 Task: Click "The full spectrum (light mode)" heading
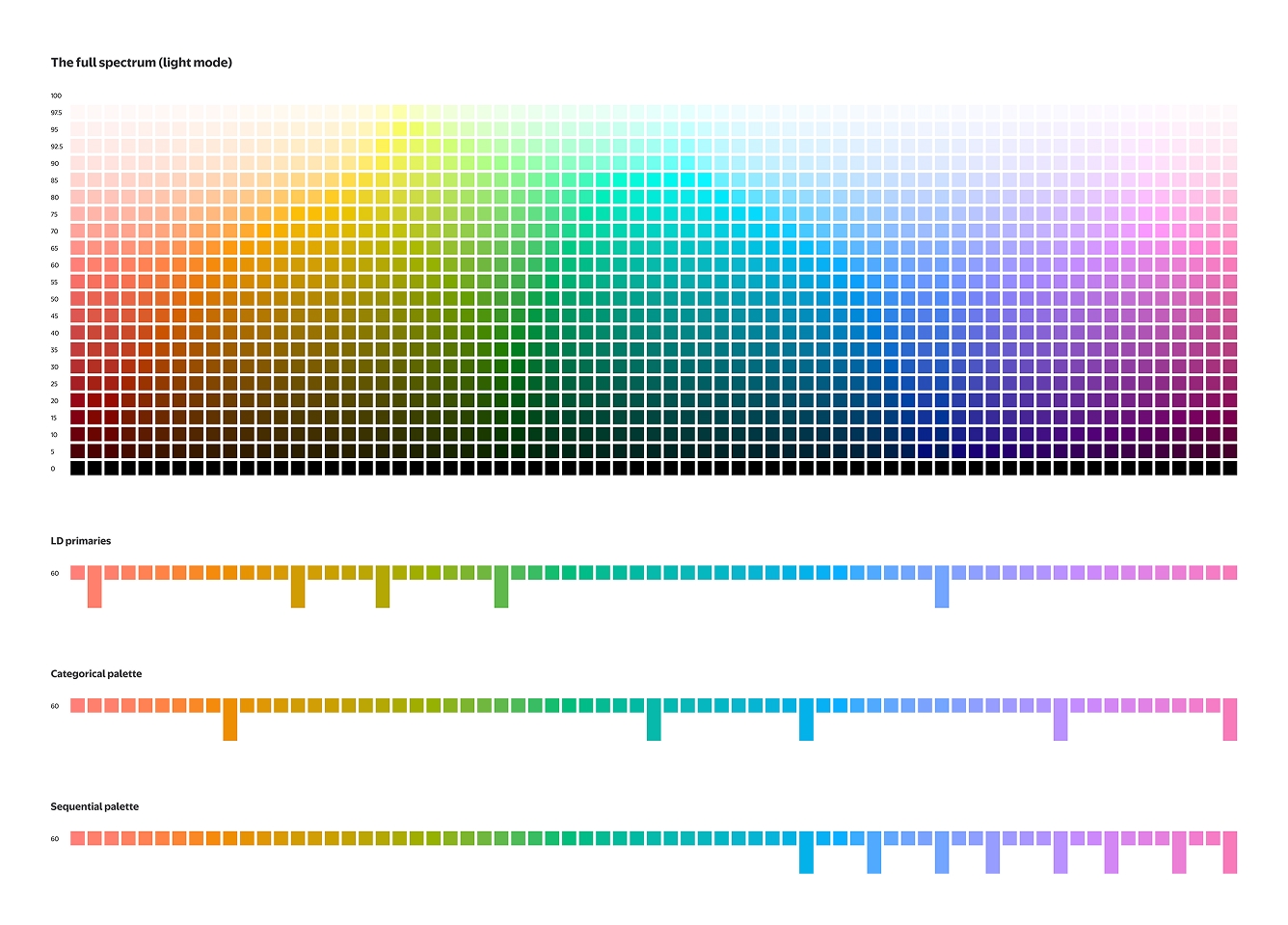(142, 63)
